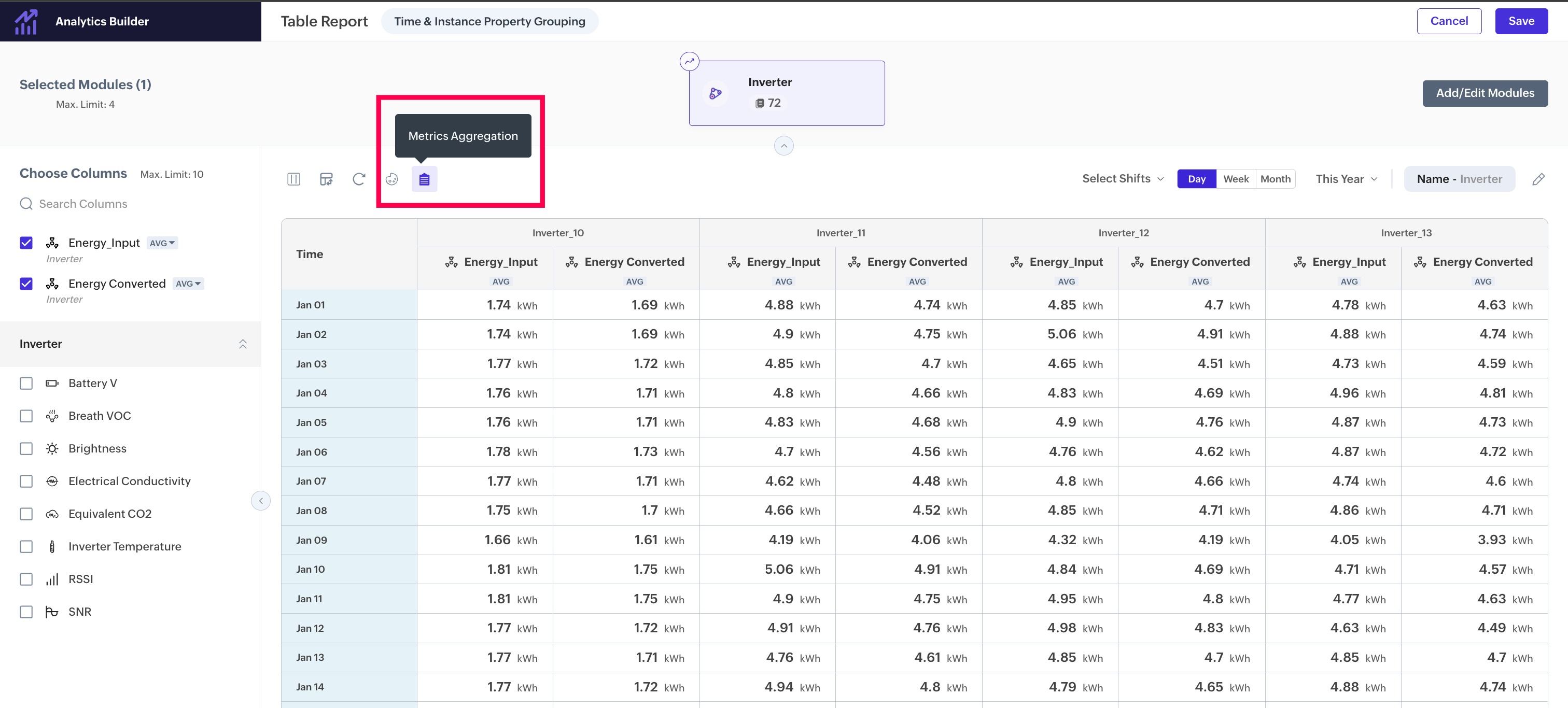Click the Analytics Builder logo icon

click(26, 21)
